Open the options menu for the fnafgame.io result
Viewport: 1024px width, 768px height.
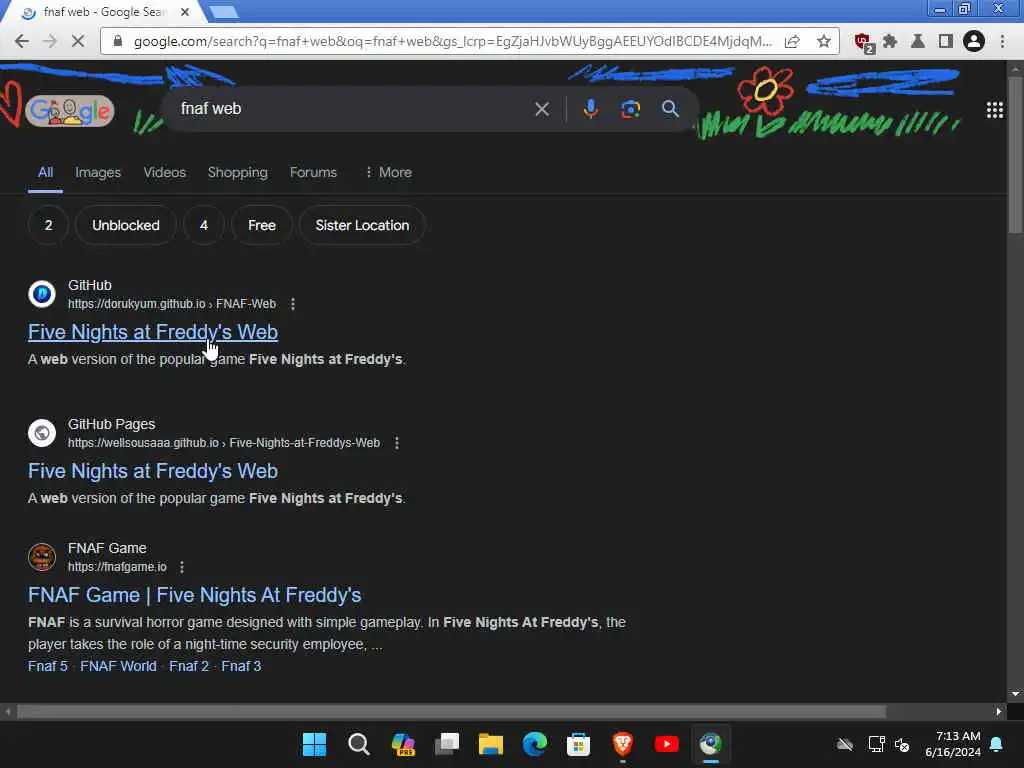[182, 568]
